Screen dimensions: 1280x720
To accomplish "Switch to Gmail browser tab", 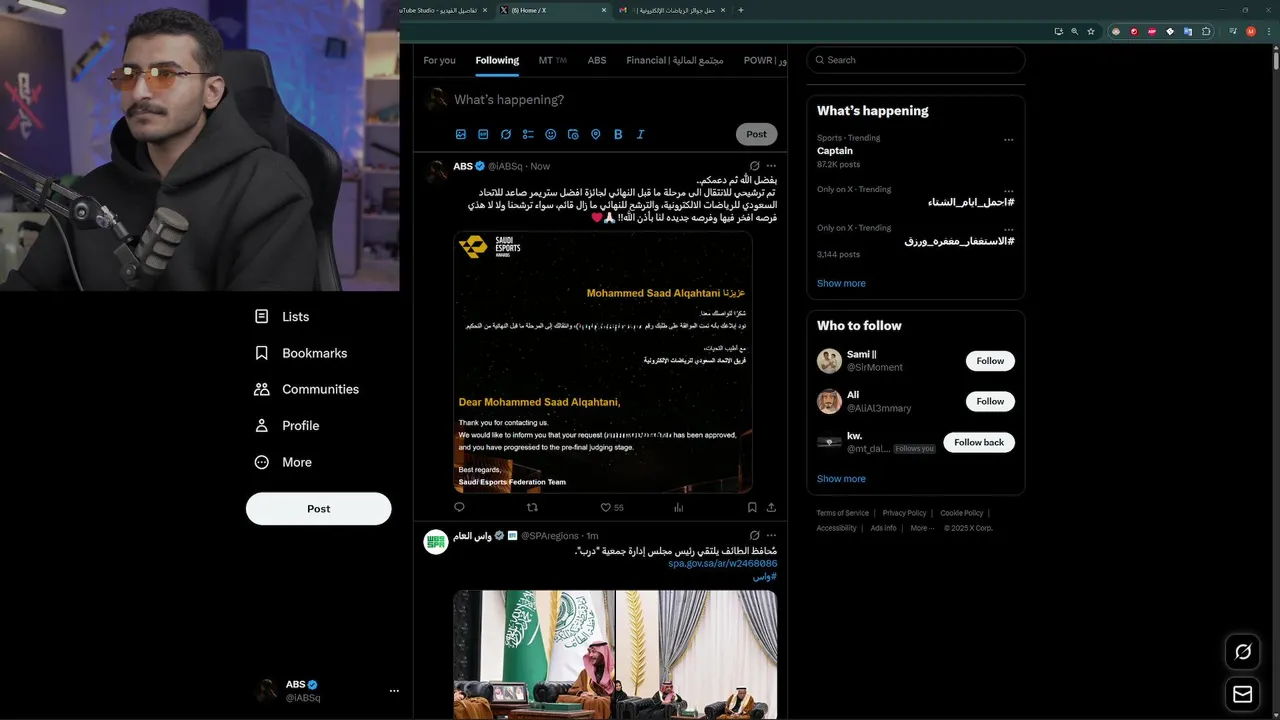I will click(670, 10).
